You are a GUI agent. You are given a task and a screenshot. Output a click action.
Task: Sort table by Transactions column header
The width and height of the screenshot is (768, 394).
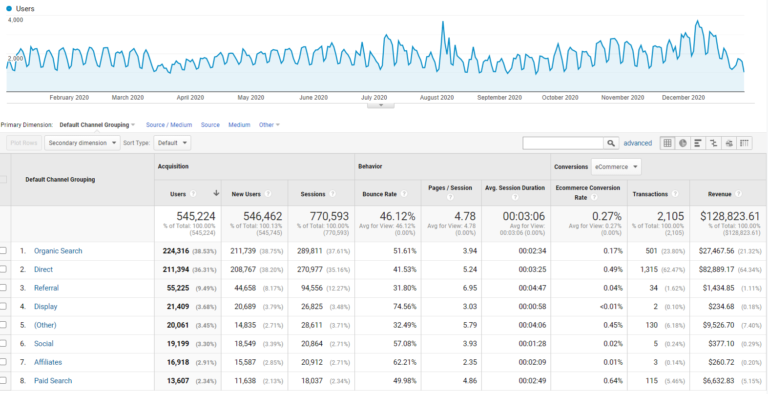pyautogui.click(x=649, y=194)
